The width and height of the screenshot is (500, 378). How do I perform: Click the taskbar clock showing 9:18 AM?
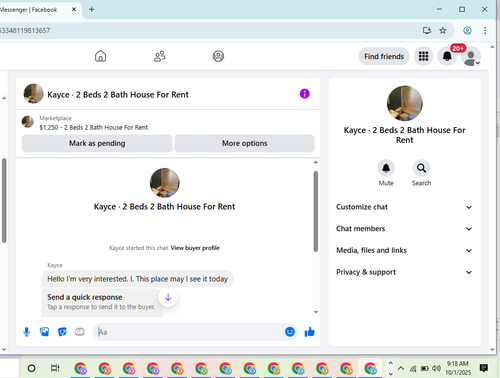click(458, 368)
